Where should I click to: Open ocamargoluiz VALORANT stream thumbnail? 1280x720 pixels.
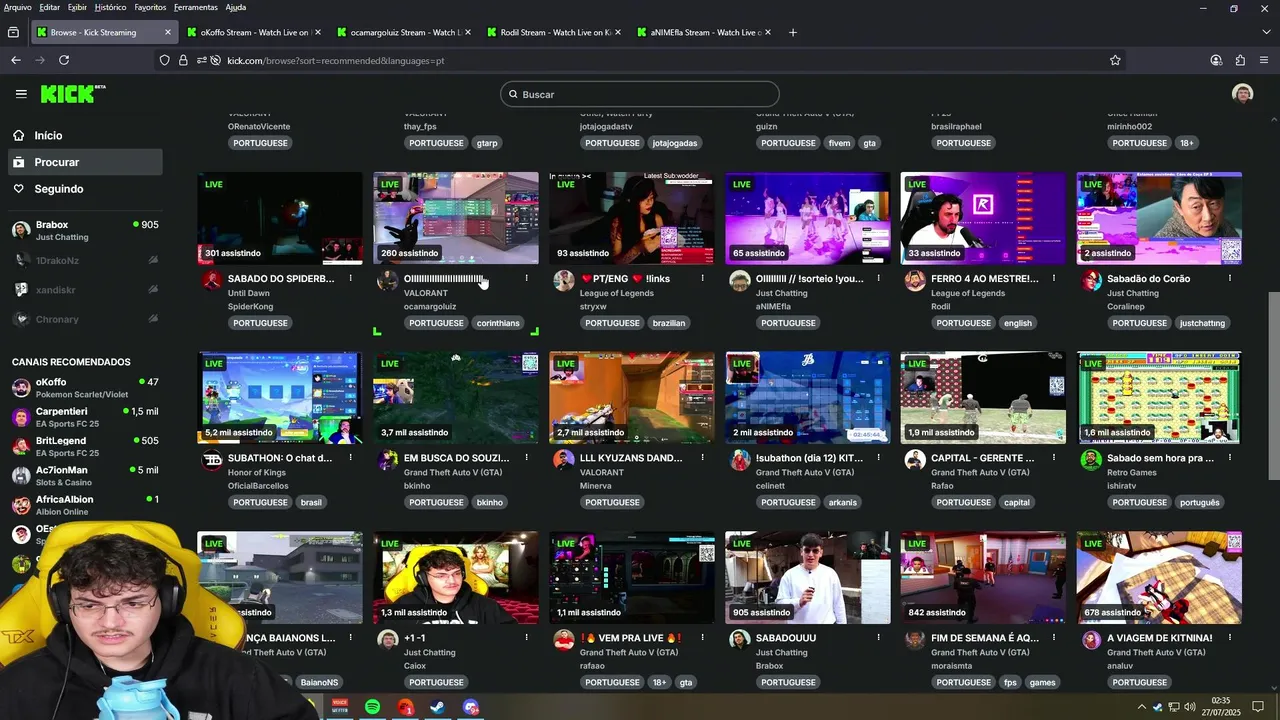tap(456, 218)
